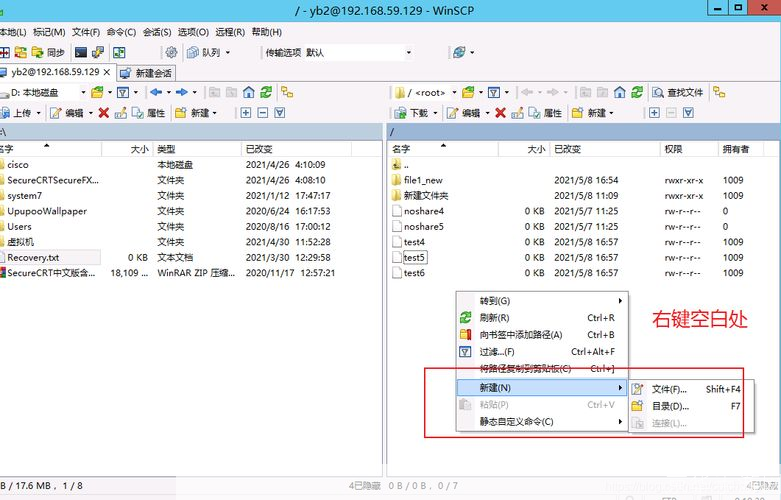Click the local panel filter icon
This screenshot has height=500, width=781.
[x=123, y=92]
